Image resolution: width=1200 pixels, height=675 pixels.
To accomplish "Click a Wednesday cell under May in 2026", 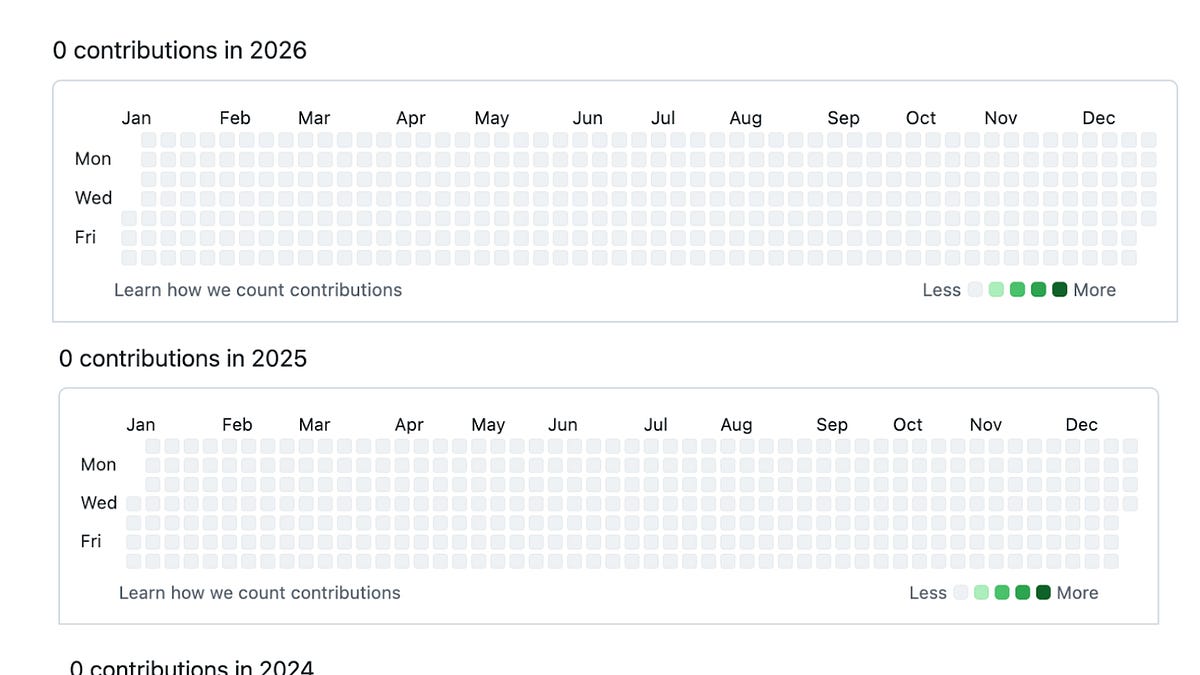I will click(x=491, y=198).
